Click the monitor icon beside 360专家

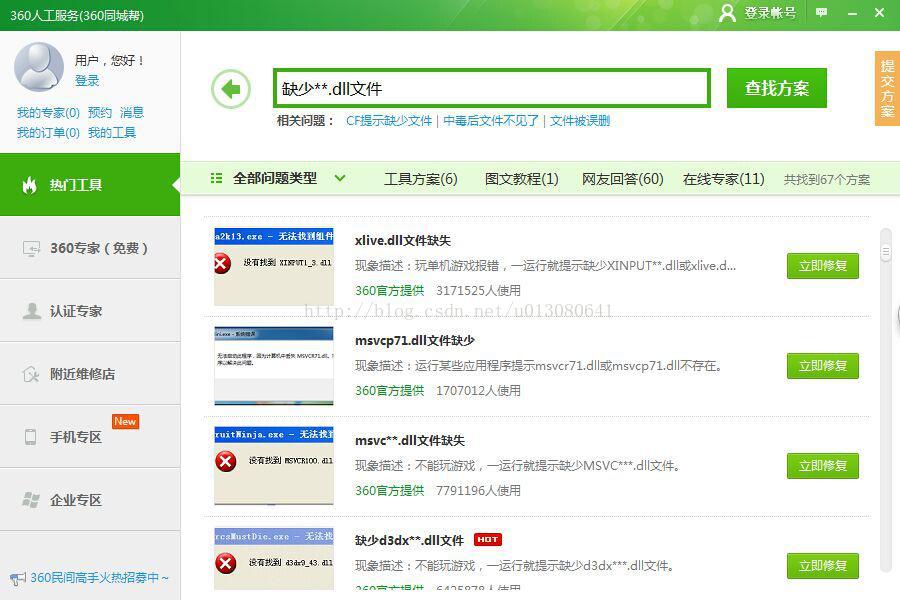pos(31,248)
